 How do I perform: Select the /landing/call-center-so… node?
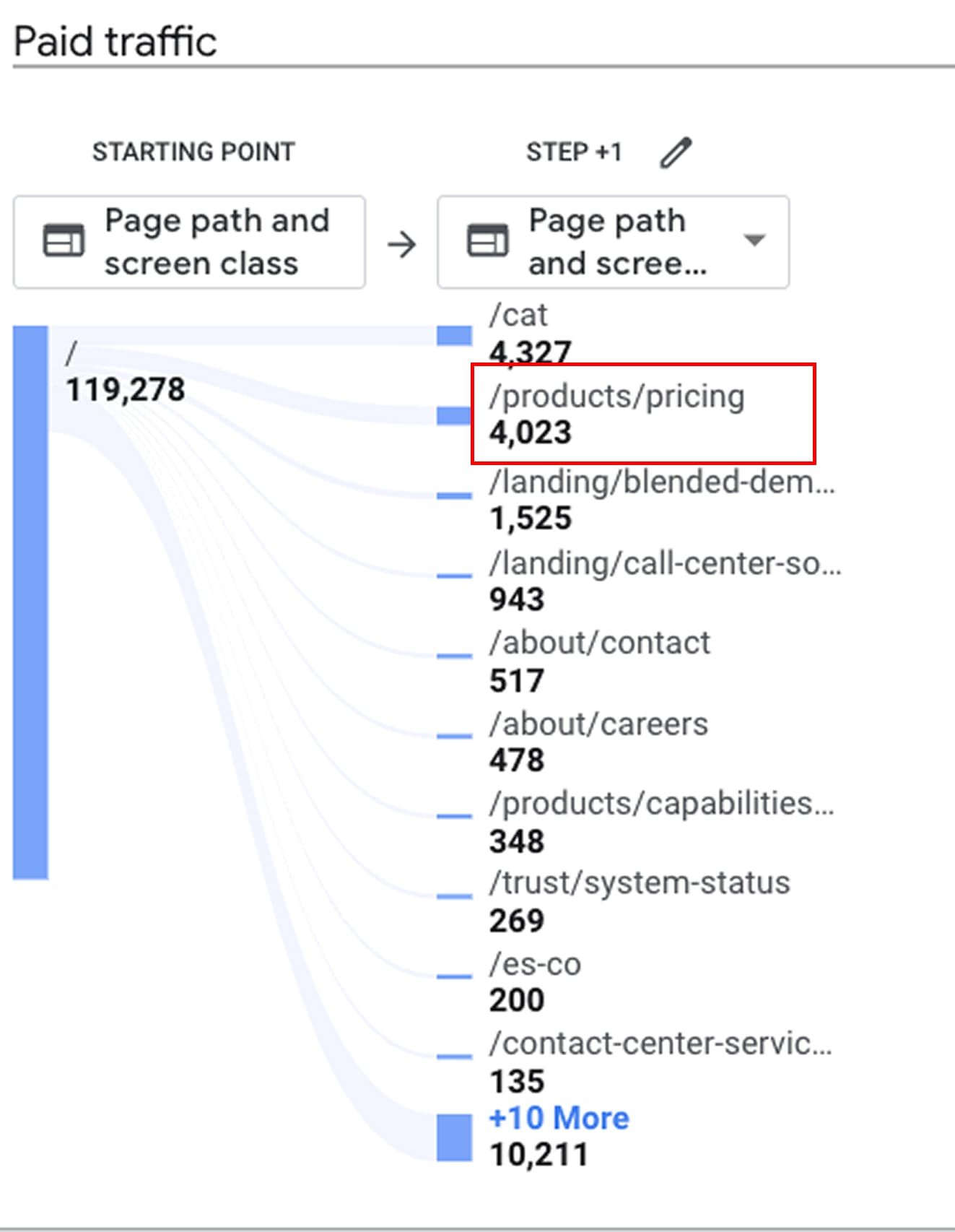(x=664, y=563)
